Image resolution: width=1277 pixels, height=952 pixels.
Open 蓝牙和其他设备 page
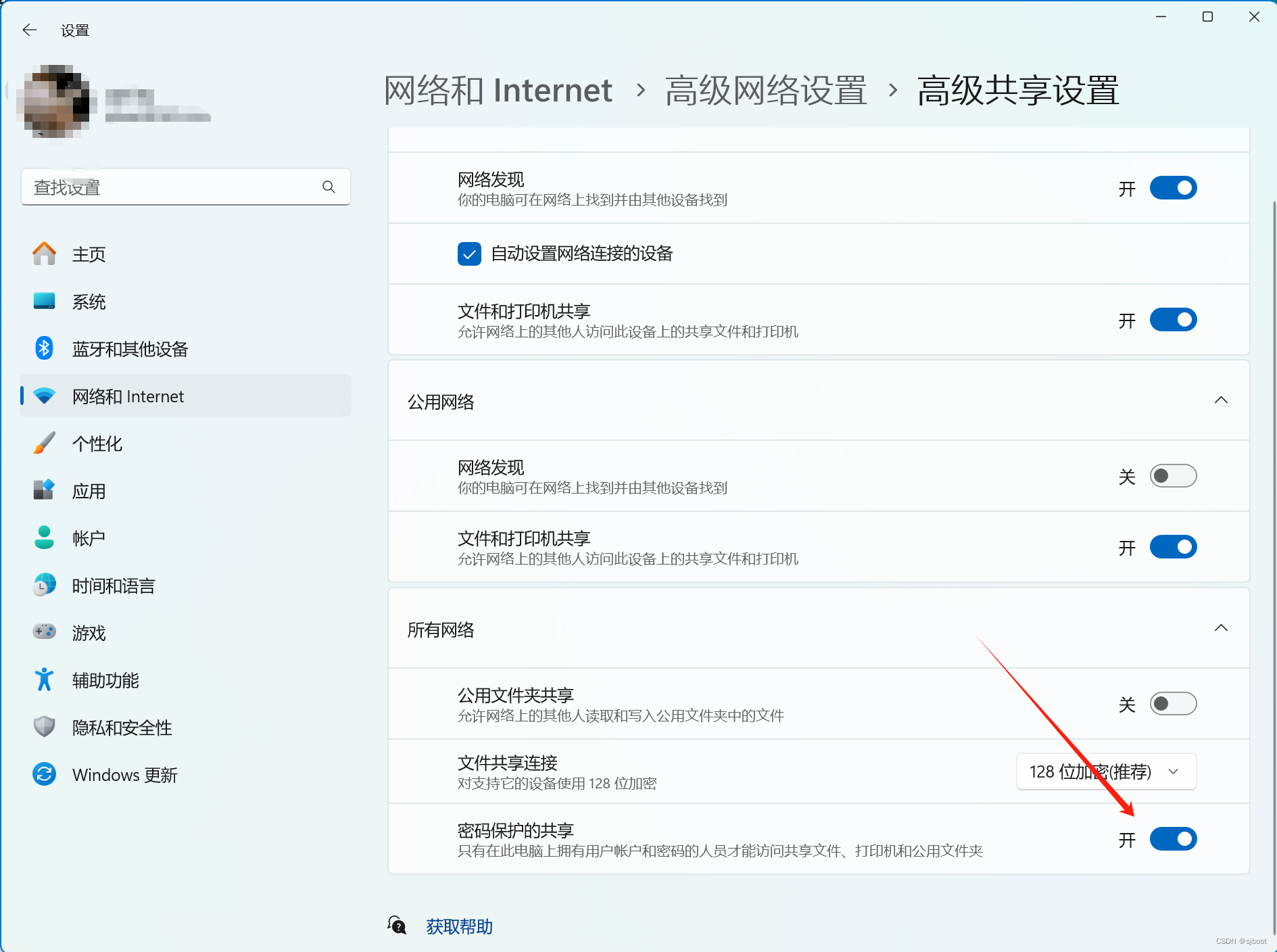pyautogui.click(x=186, y=349)
